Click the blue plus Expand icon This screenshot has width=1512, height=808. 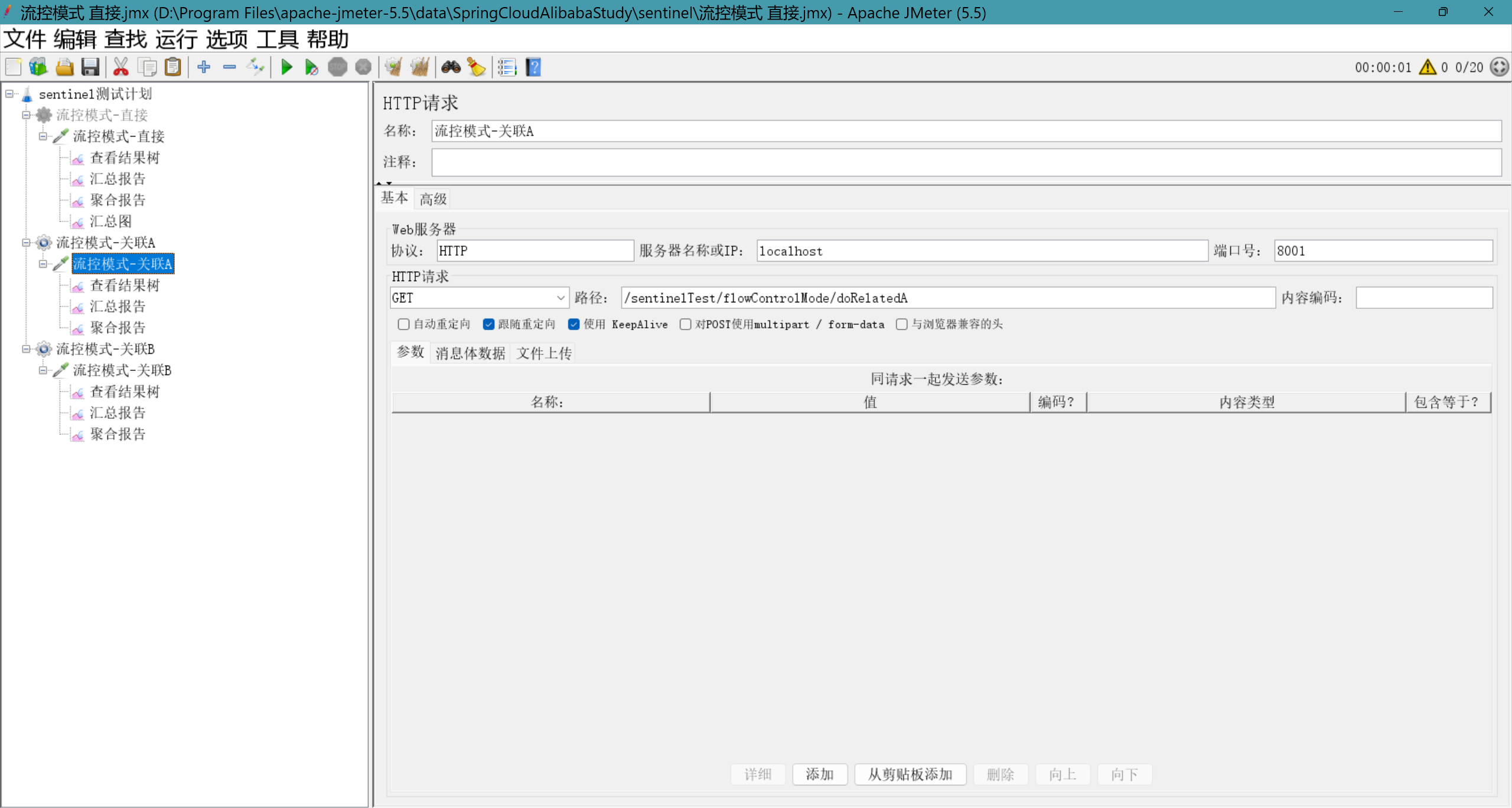[x=204, y=67]
